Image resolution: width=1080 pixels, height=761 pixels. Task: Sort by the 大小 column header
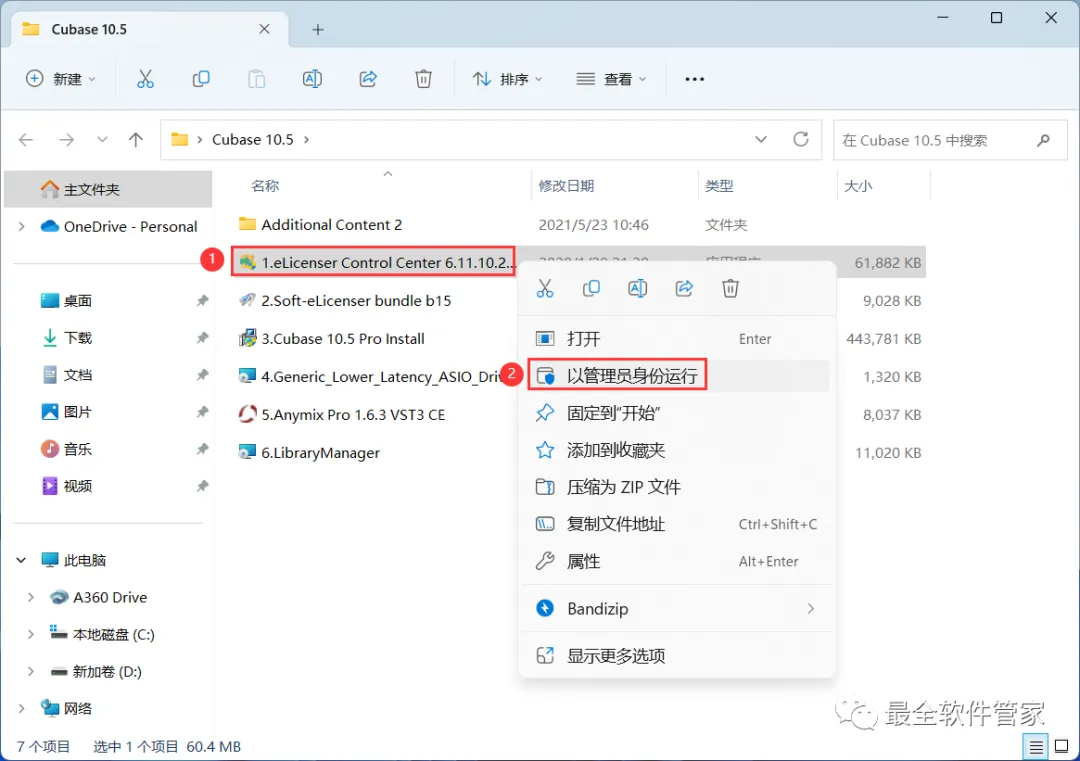(x=858, y=186)
